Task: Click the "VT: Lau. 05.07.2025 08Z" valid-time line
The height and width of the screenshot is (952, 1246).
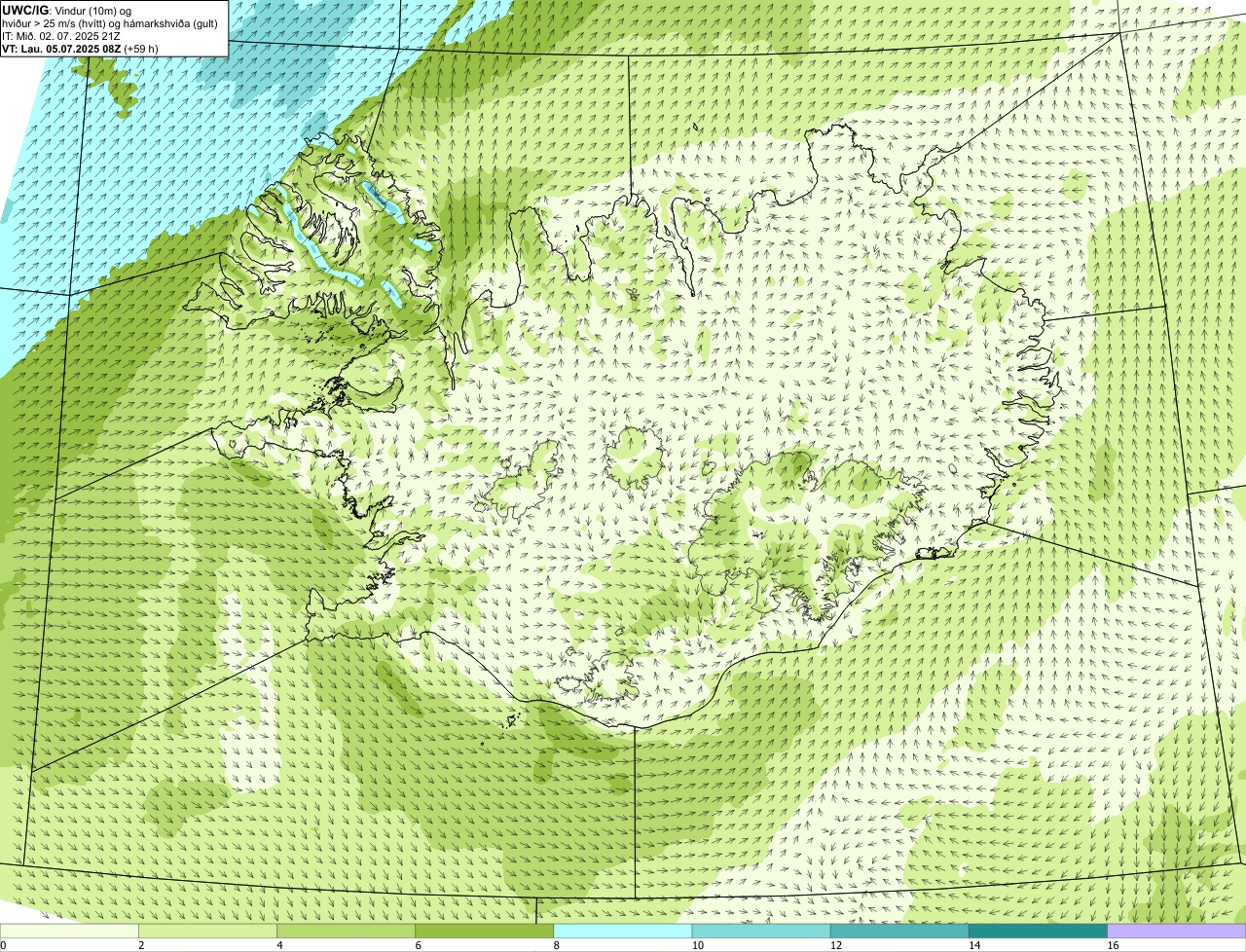Action: pos(61,49)
